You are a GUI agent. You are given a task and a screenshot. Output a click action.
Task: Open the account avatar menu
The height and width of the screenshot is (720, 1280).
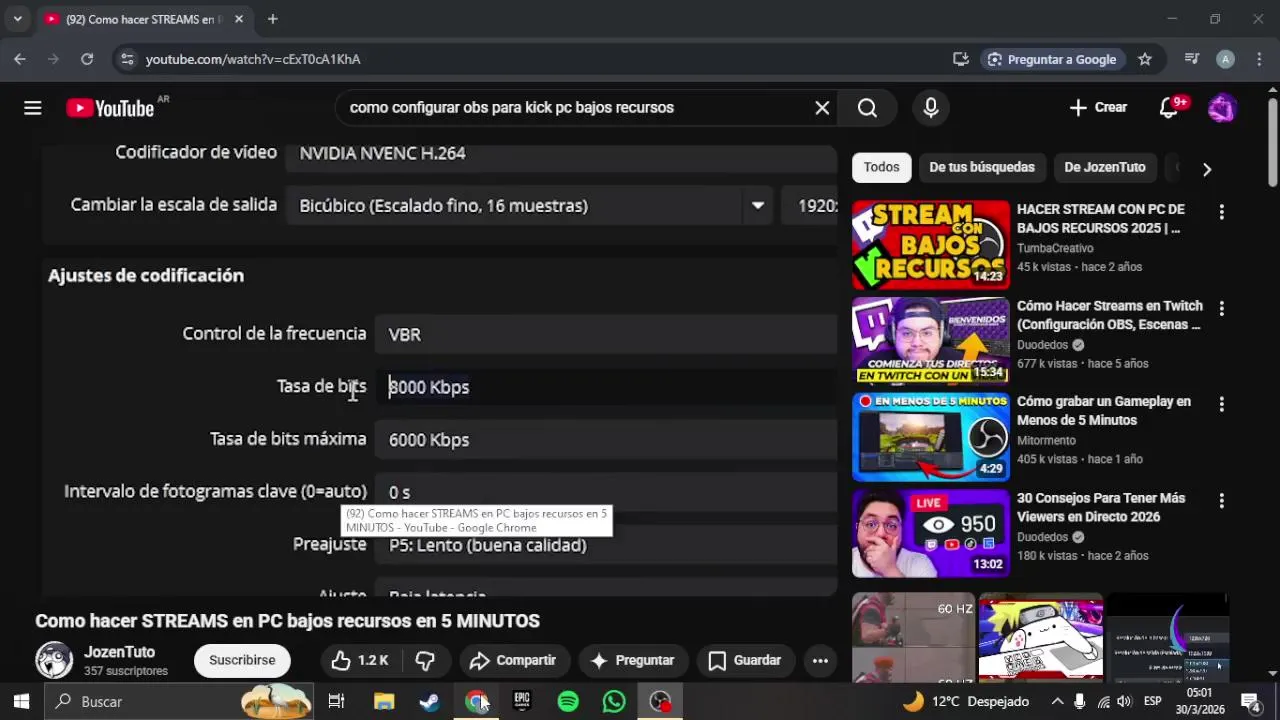tap(1222, 108)
